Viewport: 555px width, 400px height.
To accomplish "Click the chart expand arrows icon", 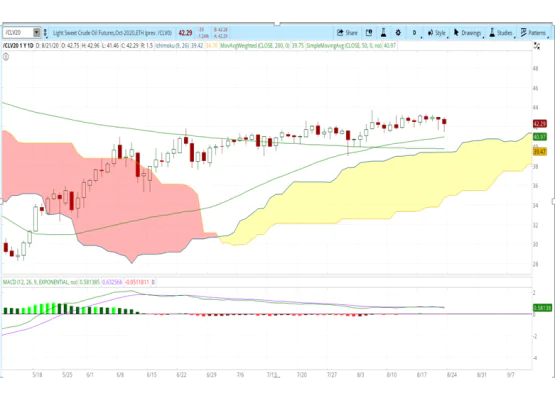I will 537,46.
